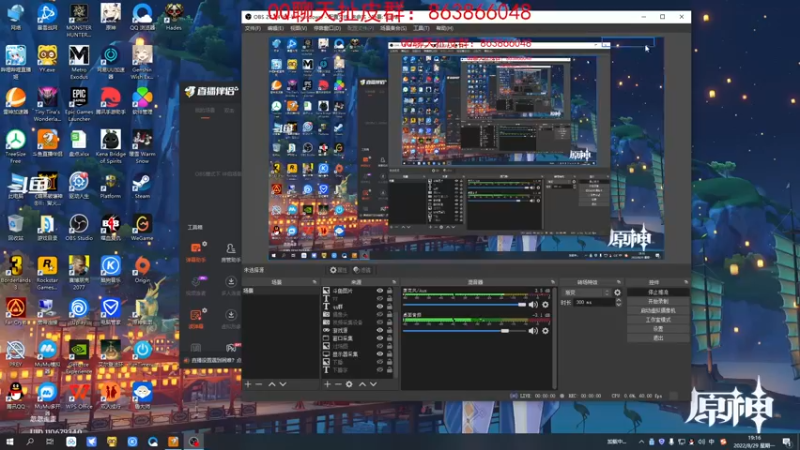
Task: Mute the 麦克风/Aux channel speaker icon
Action: click(533, 305)
